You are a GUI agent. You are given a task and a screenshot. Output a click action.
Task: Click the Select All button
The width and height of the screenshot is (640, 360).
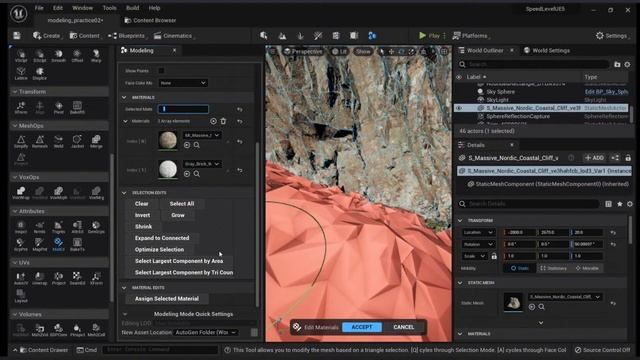182,204
